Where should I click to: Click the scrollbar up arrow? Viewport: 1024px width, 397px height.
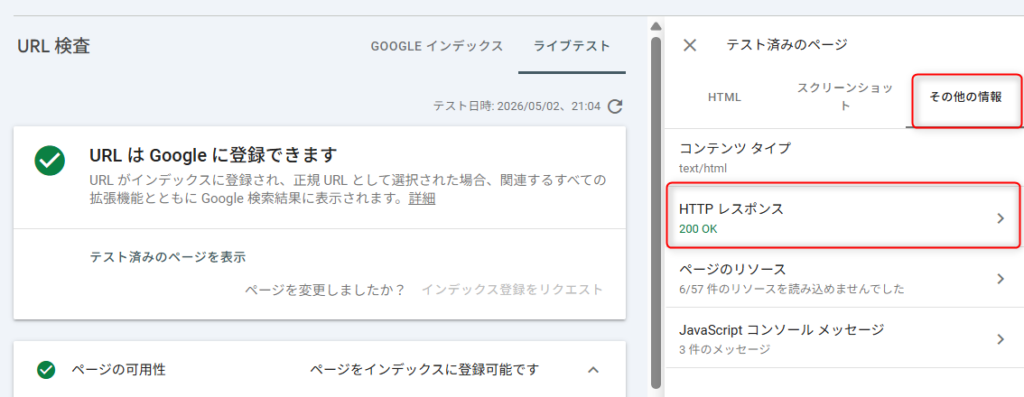click(656, 26)
